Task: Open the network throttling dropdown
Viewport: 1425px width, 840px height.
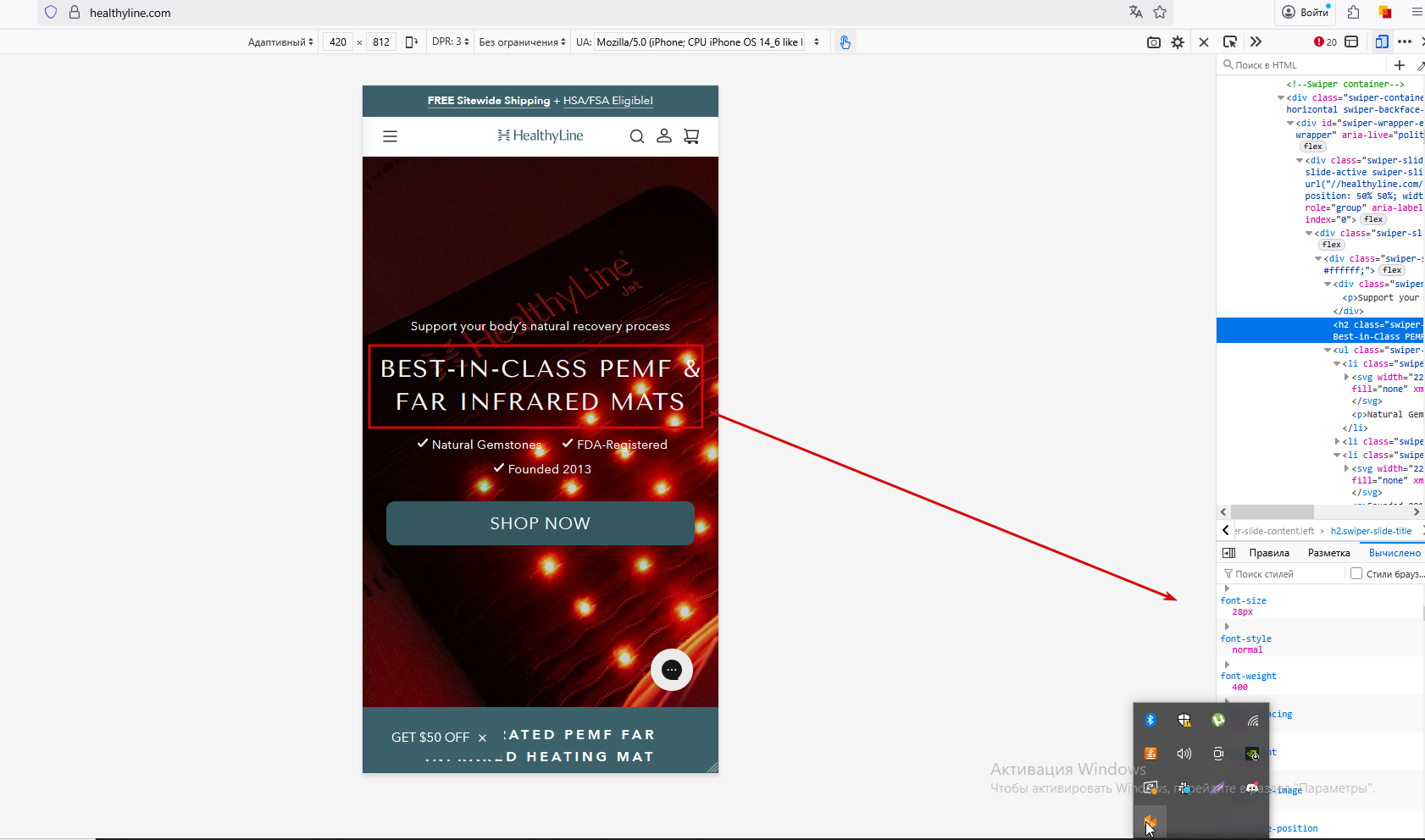Action: tap(522, 41)
